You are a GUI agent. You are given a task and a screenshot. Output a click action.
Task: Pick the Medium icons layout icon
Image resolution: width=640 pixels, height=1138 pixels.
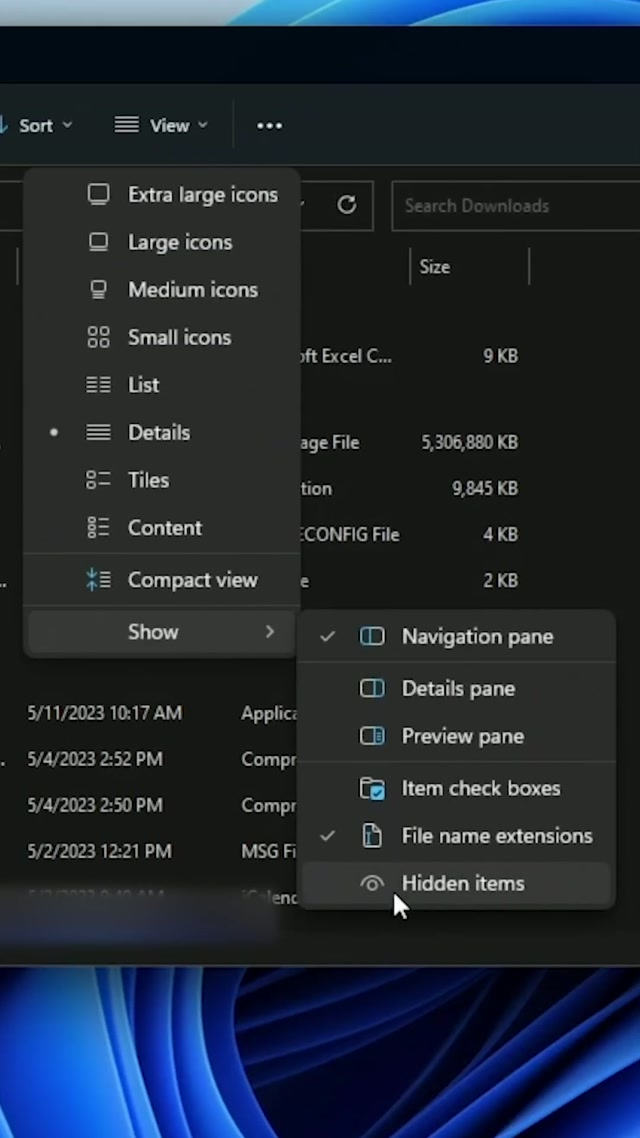98,290
